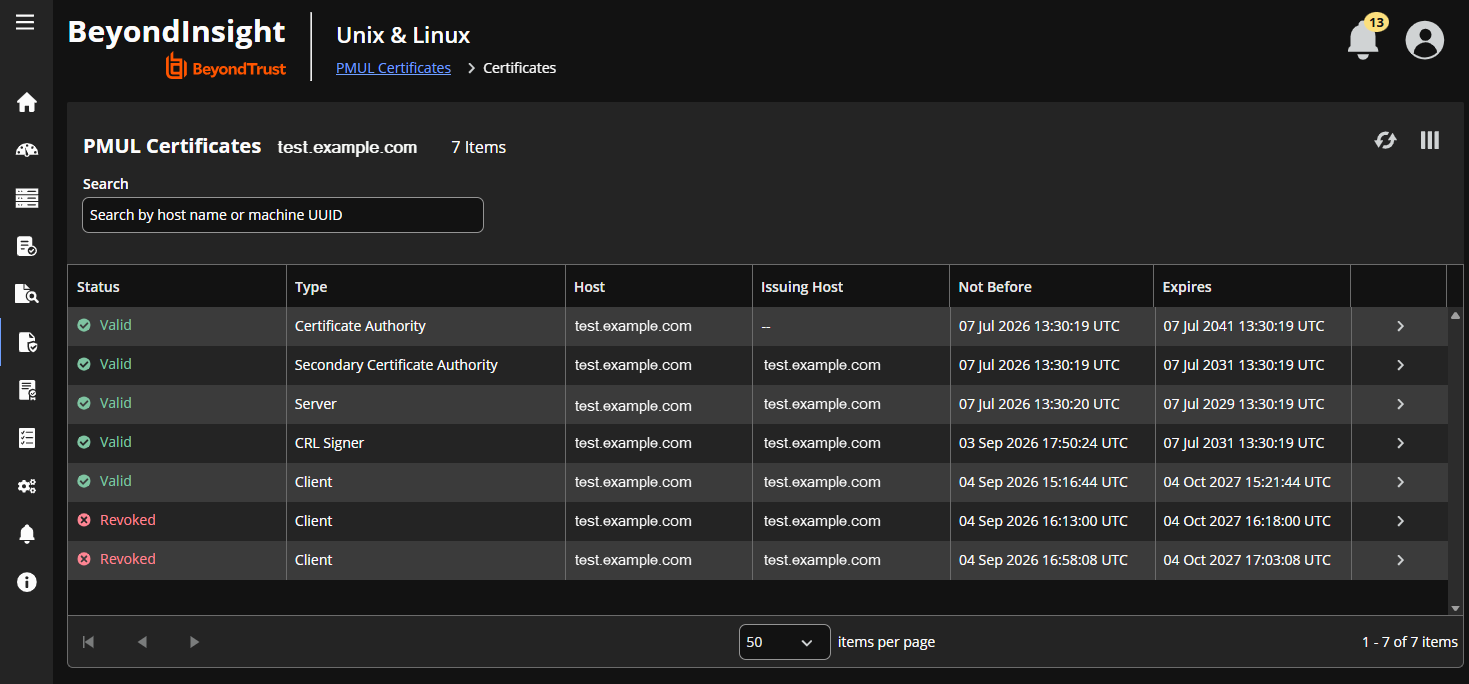The image size is (1469, 684).
Task: Open the document search sidebar icon
Action: click(27, 294)
